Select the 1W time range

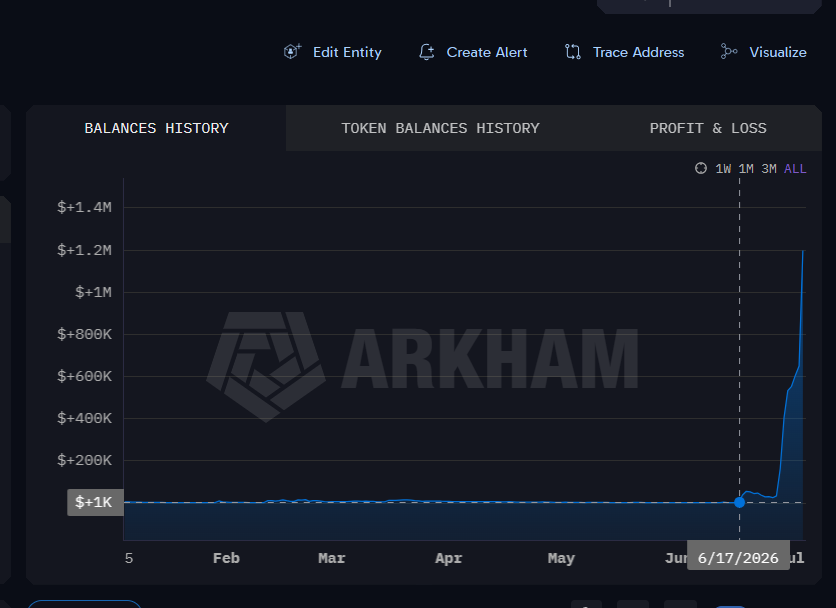pyautogui.click(x=723, y=169)
